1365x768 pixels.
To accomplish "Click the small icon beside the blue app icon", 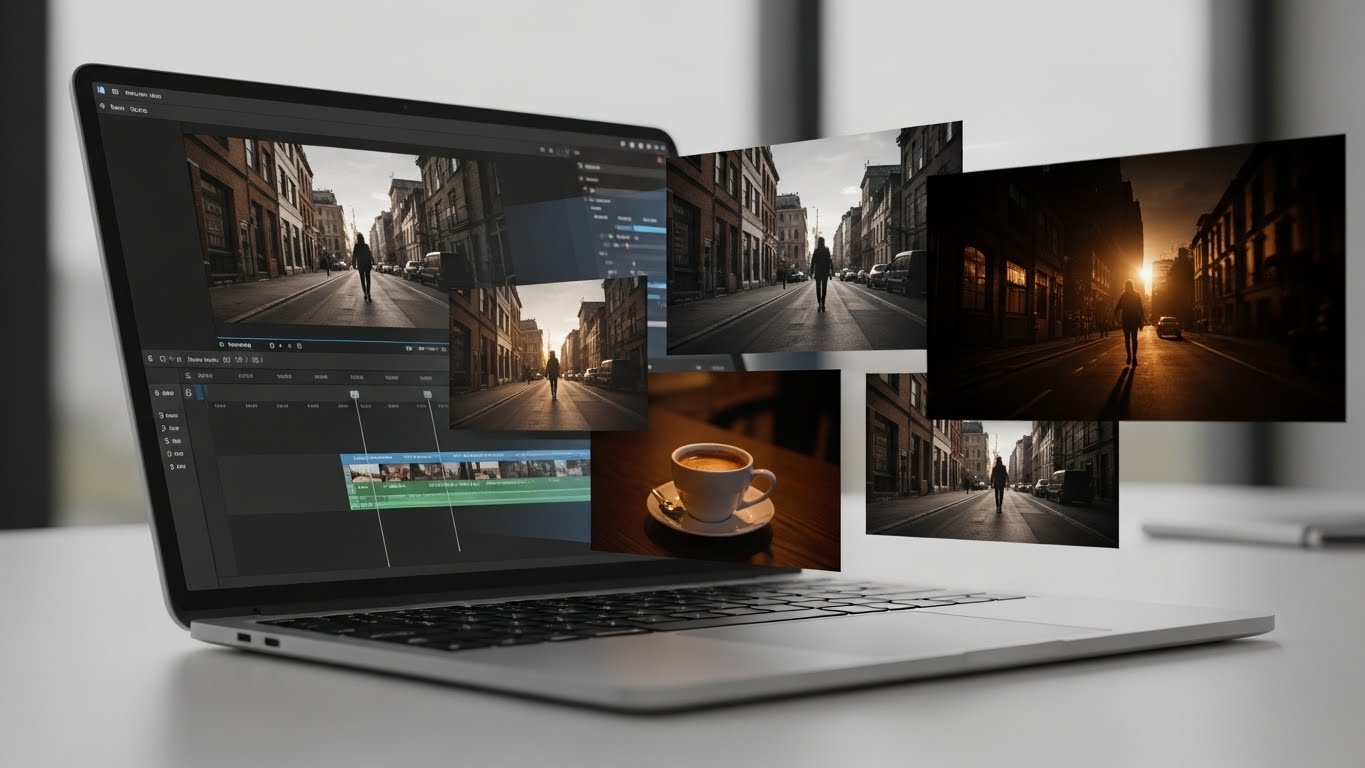I will (113, 92).
